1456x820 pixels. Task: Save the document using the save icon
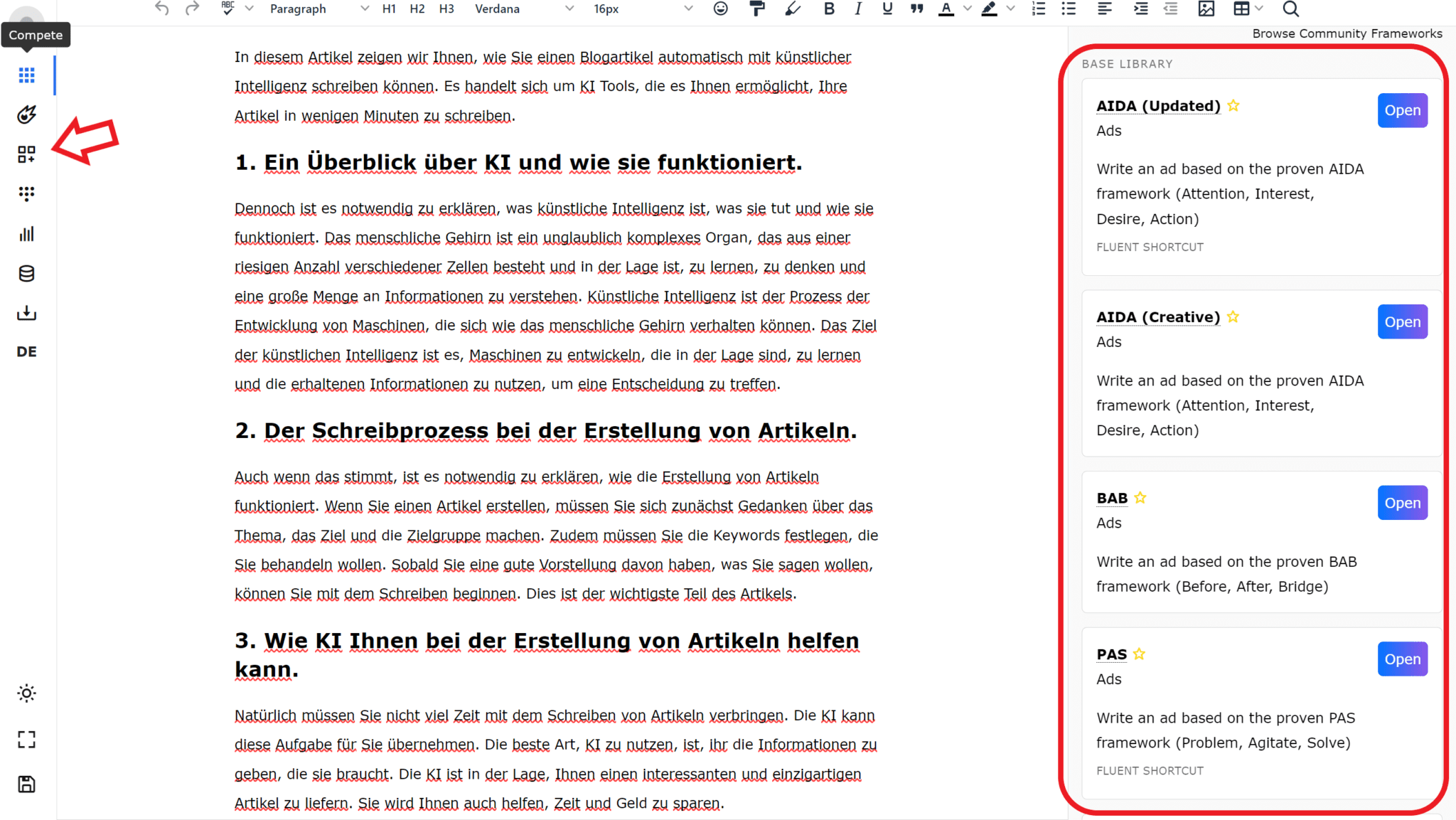(26, 783)
